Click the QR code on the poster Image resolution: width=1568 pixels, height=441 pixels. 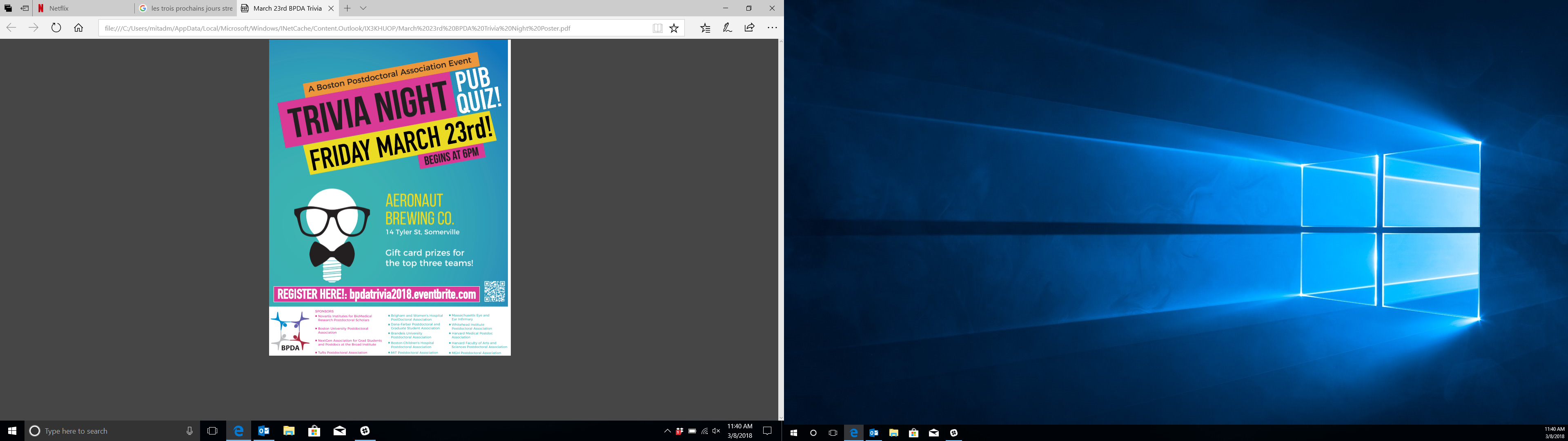pos(494,291)
